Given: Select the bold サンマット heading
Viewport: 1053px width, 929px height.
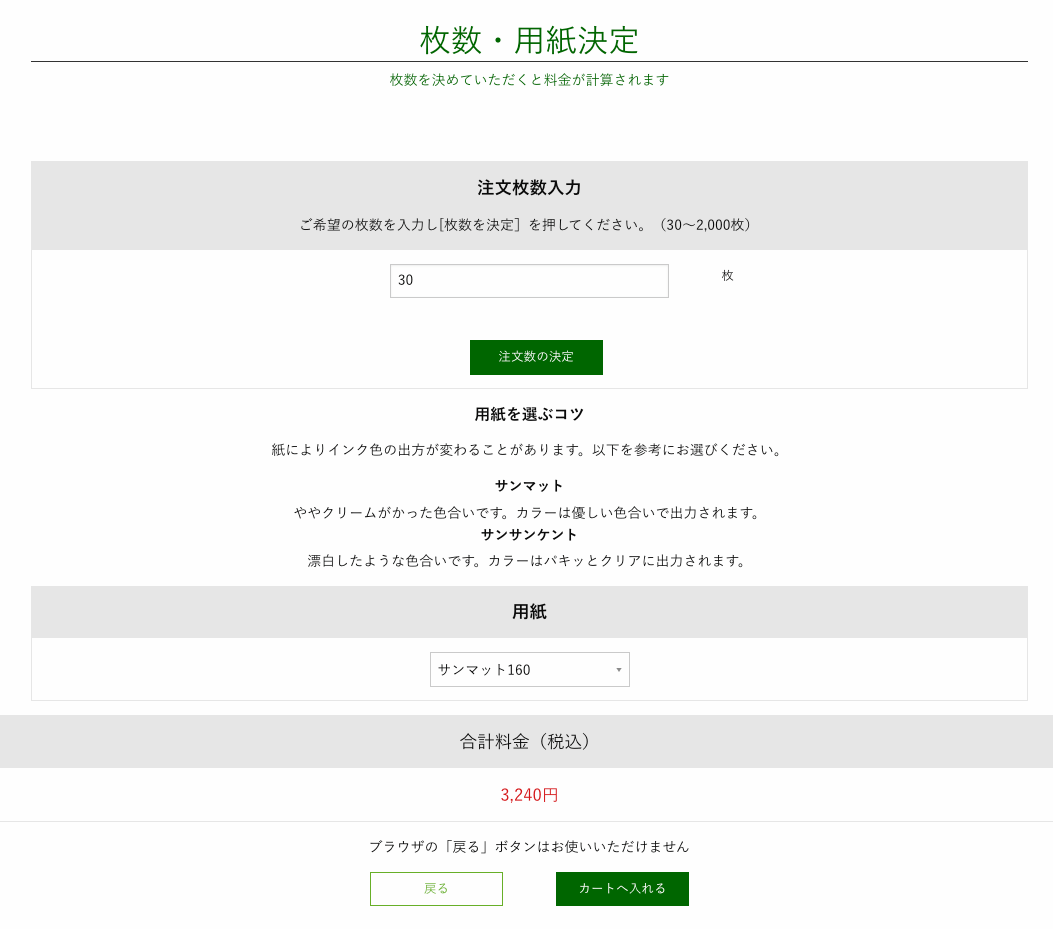Looking at the screenshot, I should [529, 486].
